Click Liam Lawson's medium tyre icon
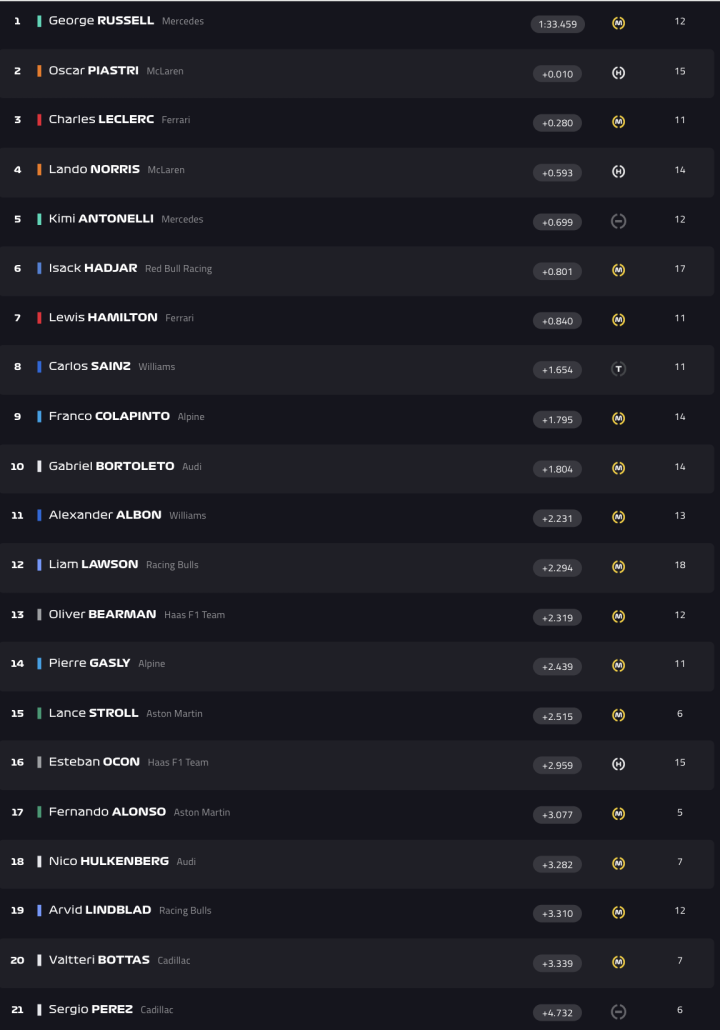Viewport: 720px width, 1030px height. click(618, 567)
